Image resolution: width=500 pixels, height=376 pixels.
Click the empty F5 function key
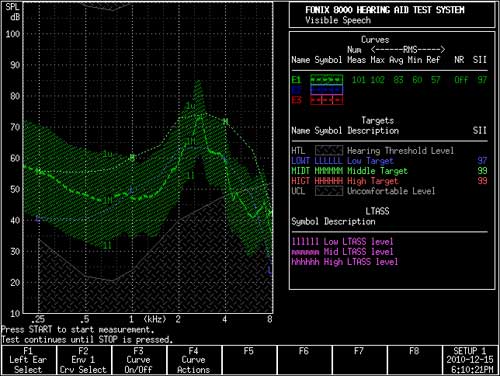coord(249,360)
